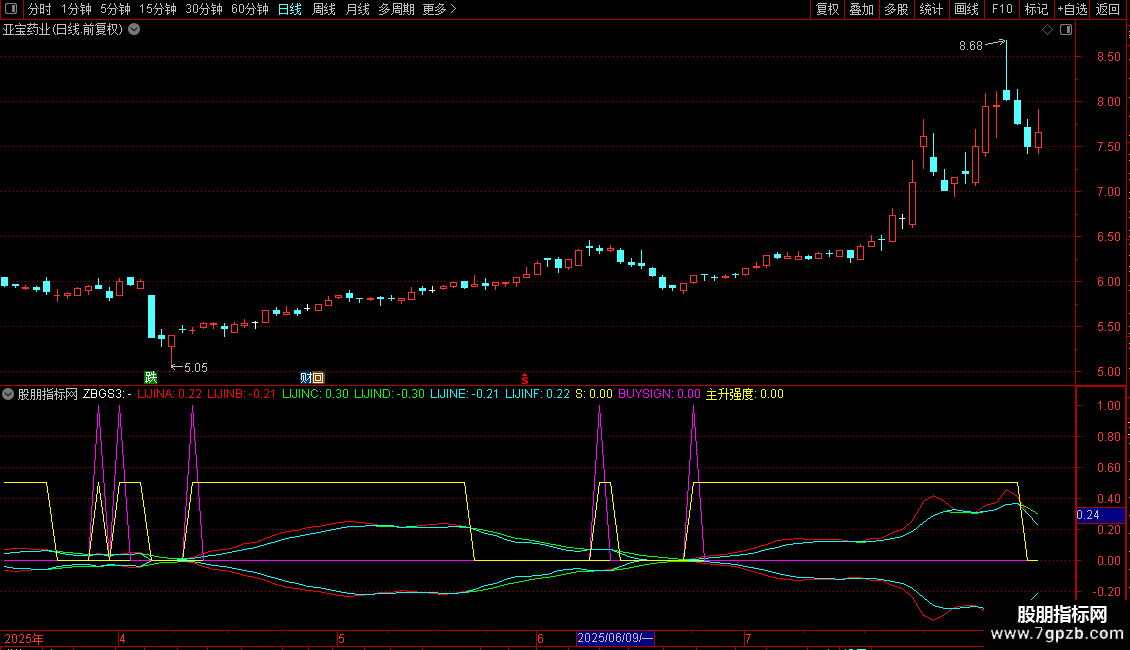The width and height of the screenshot is (1130, 650).
Task: Click the green 跌 marker icon
Action: click(151, 378)
